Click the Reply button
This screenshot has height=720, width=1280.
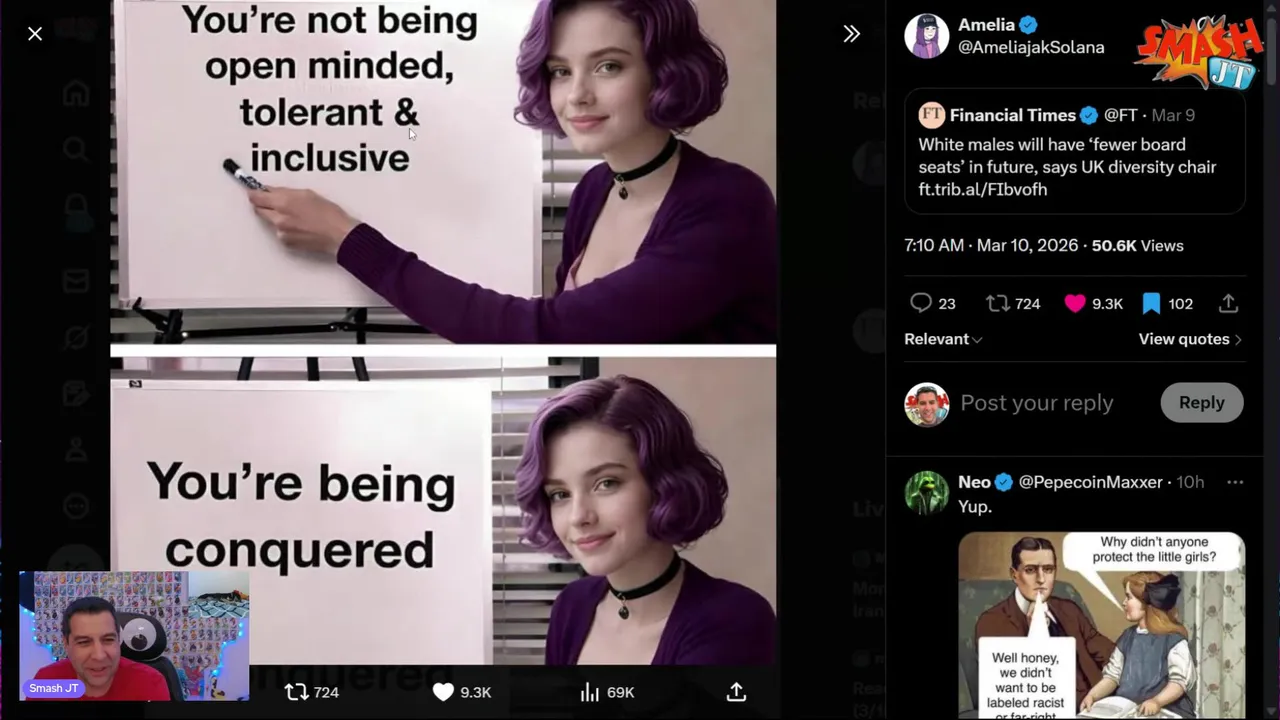1201,402
